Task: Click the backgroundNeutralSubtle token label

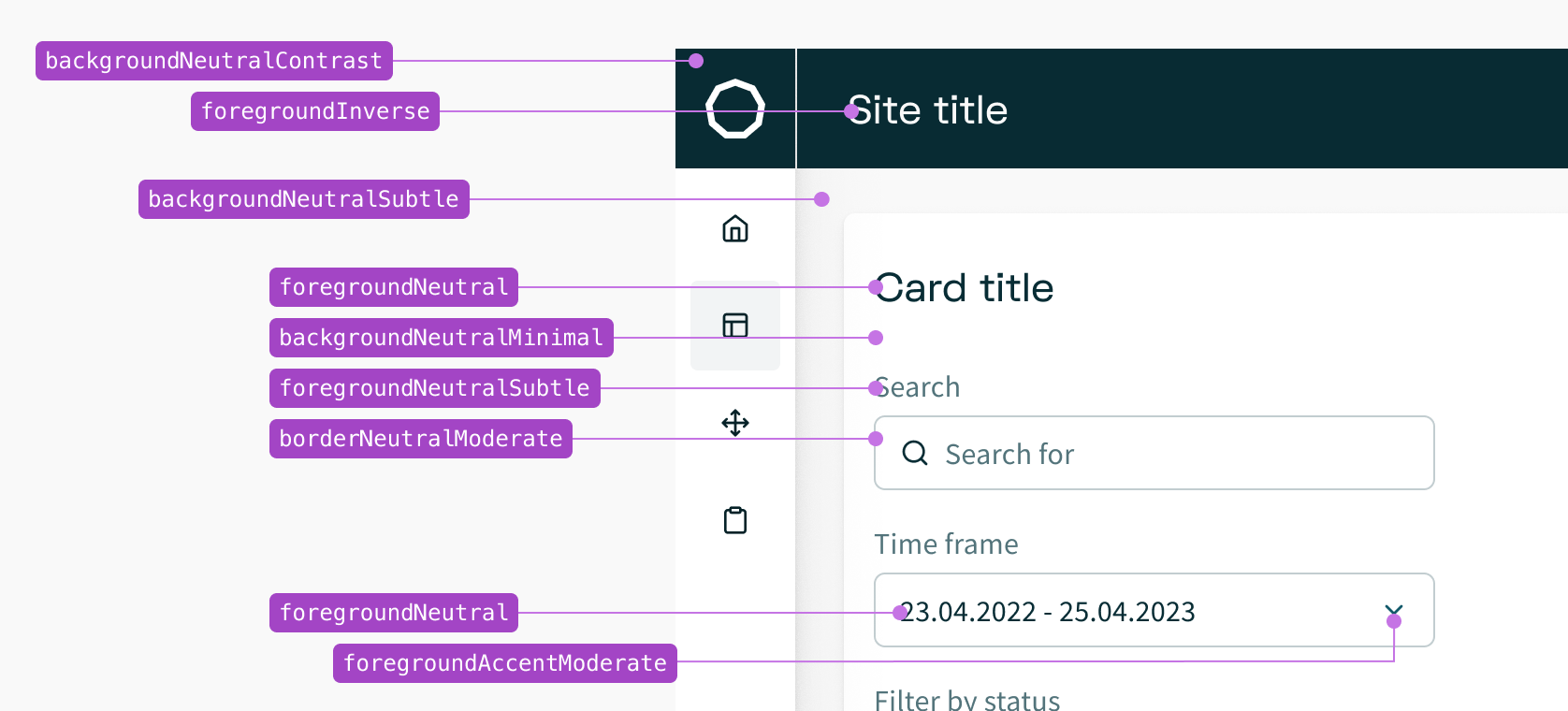Action: (304, 199)
